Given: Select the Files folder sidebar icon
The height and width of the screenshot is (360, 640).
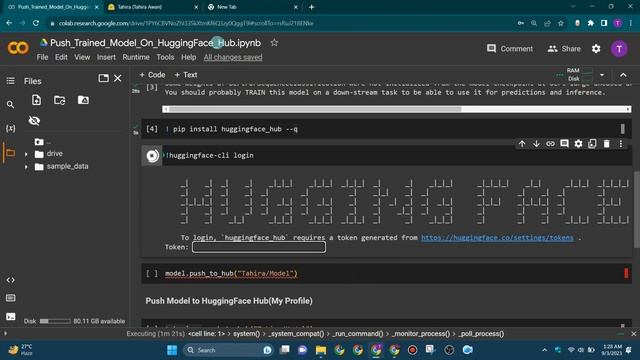Looking at the screenshot, I should pos(11,153).
